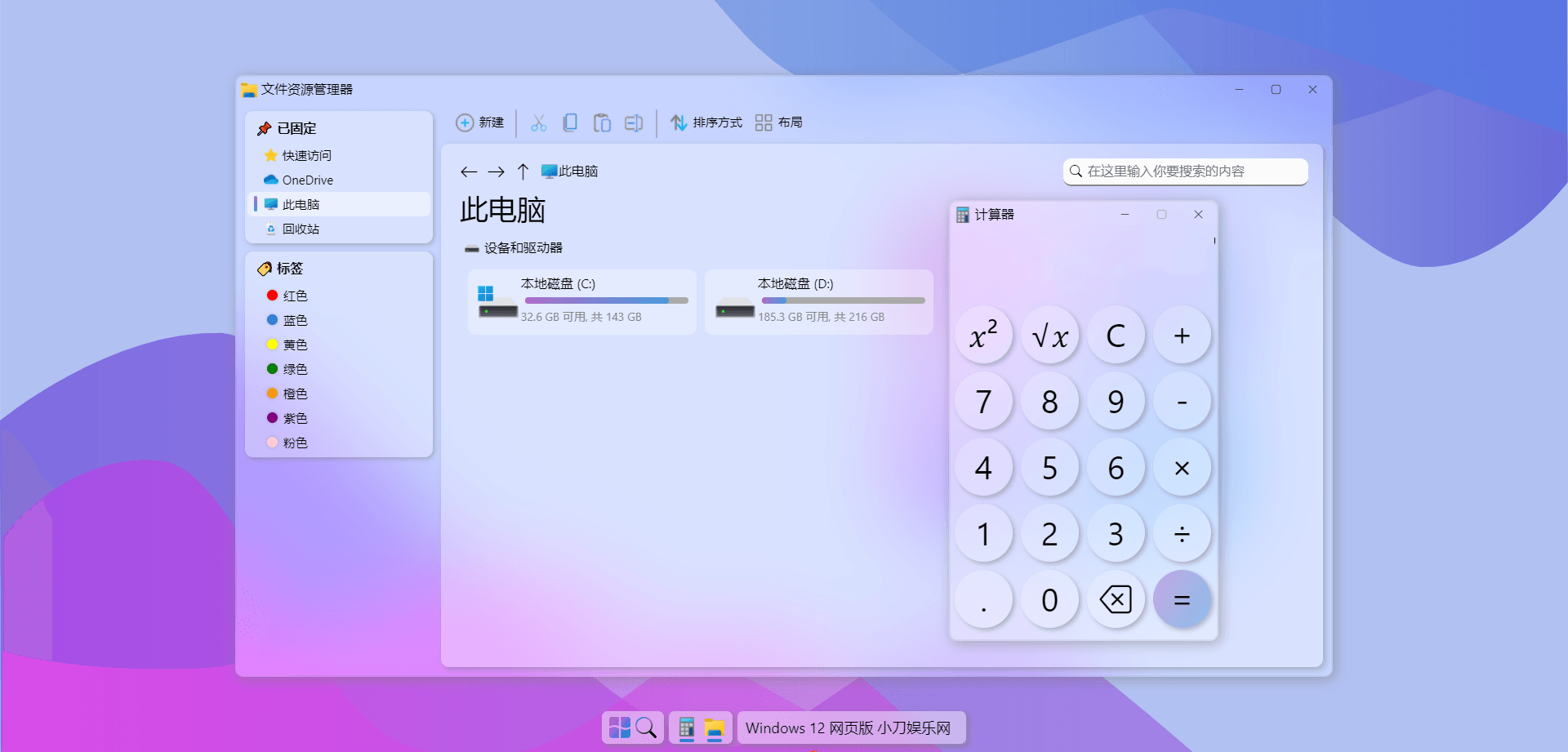Click the back navigation arrow

(x=468, y=171)
